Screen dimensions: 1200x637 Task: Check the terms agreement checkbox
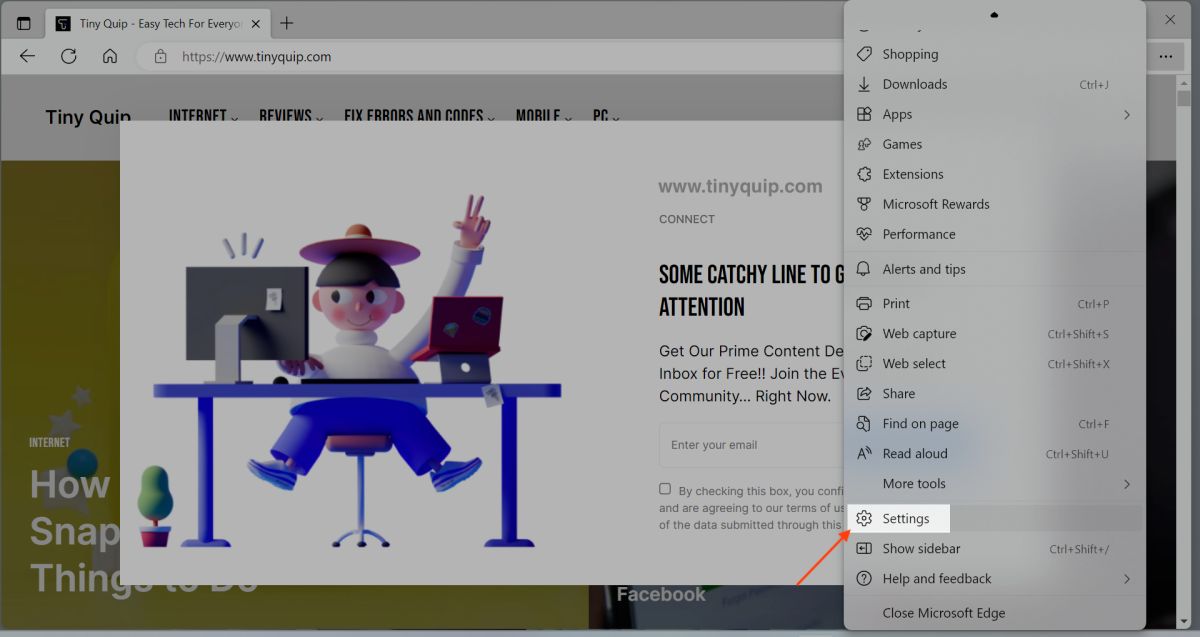665,488
